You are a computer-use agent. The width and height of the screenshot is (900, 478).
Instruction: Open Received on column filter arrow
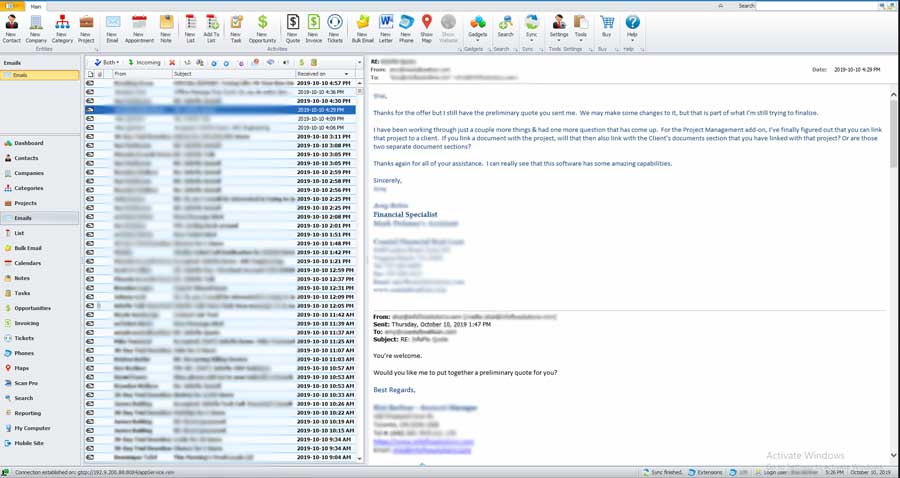[x=346, y=74]
